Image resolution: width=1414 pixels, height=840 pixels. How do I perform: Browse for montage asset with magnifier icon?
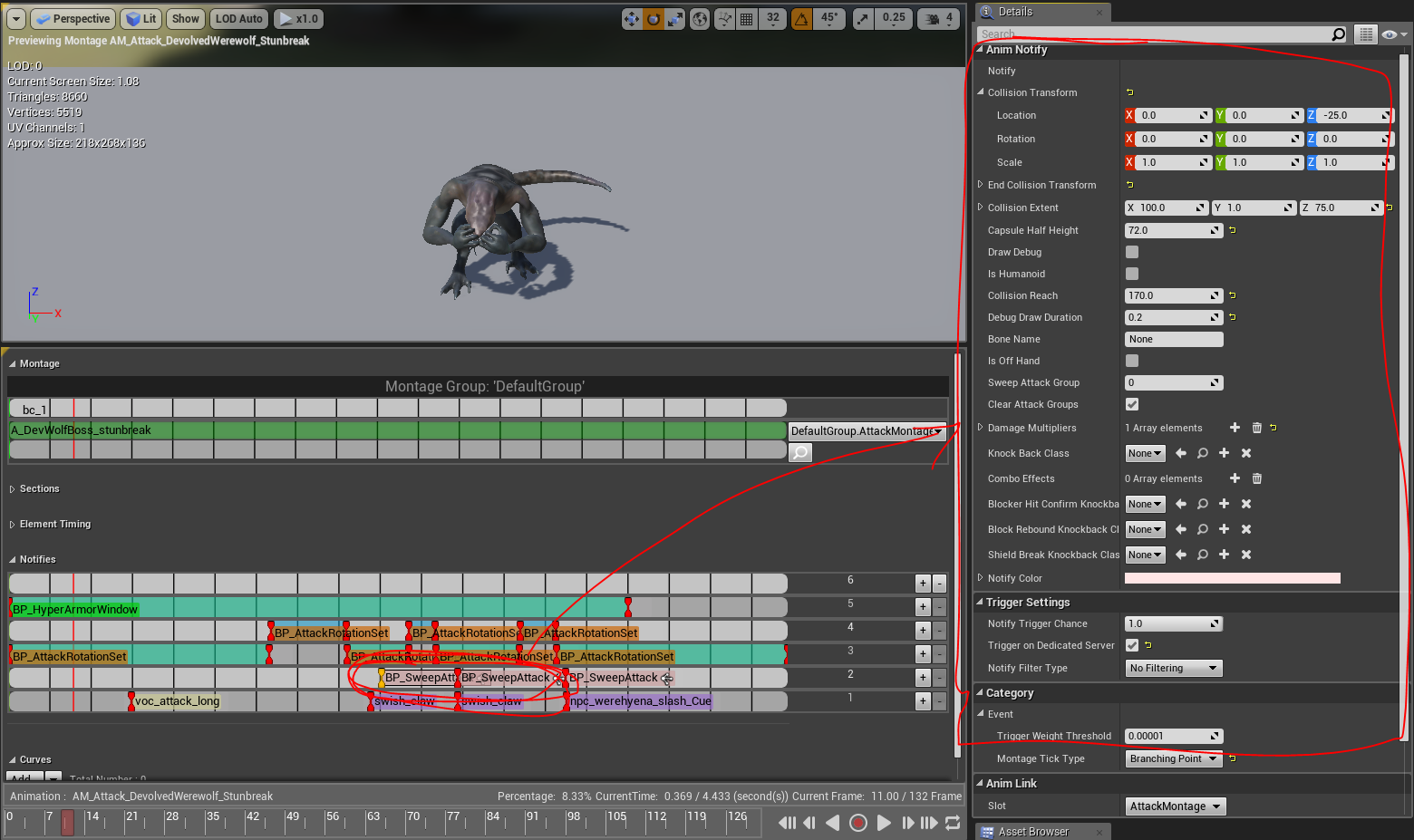pyautogui.click(x=800, y=452)
